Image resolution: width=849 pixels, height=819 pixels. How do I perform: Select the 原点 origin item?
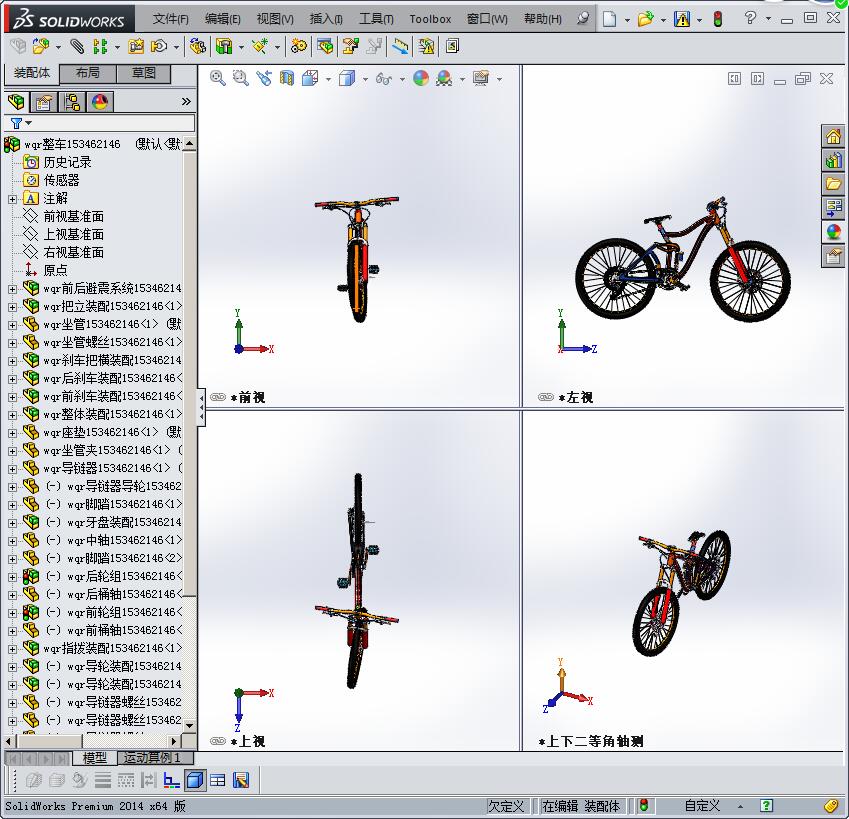coord(55,270)
